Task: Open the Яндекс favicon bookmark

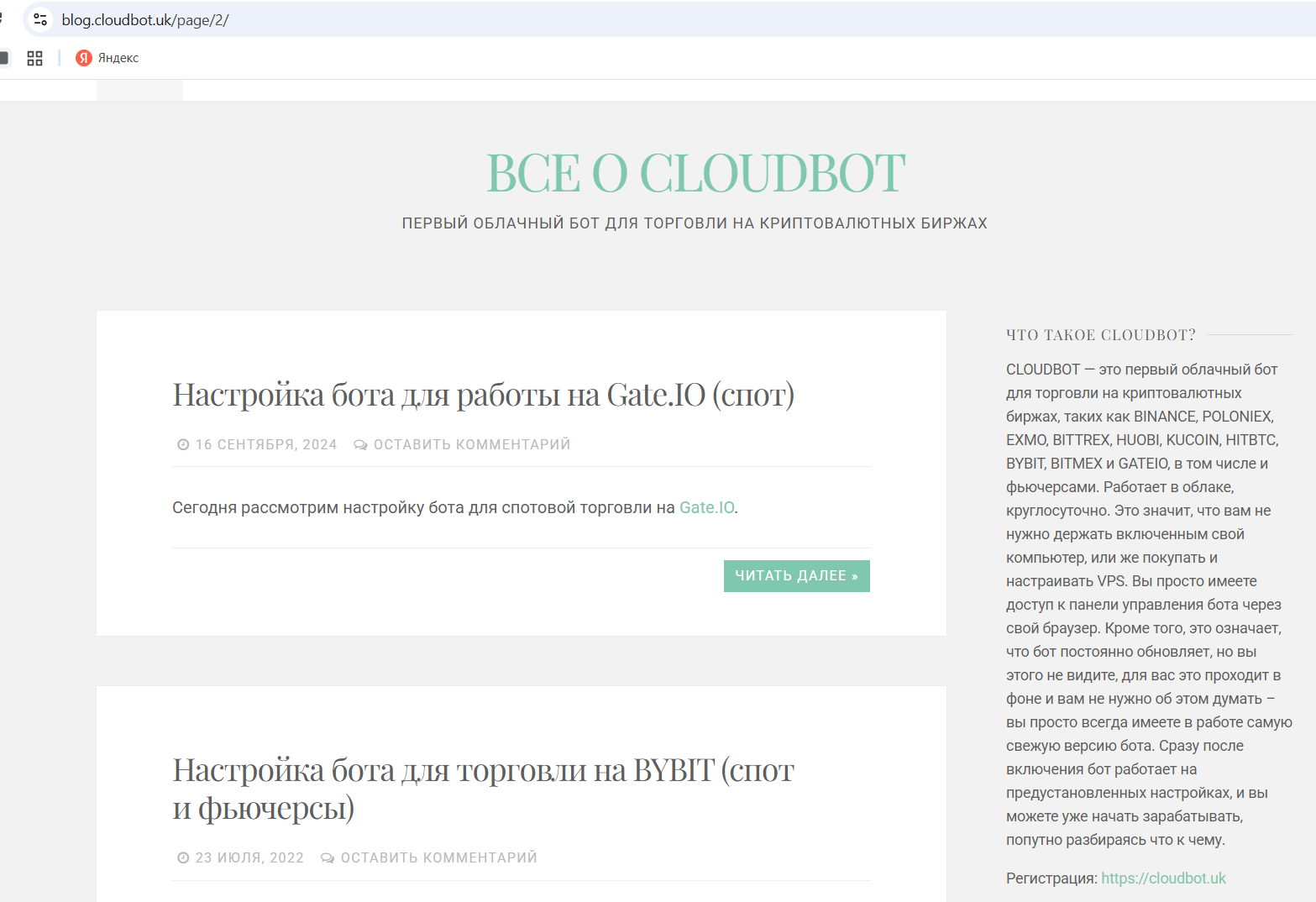Action: coord(83,58)
